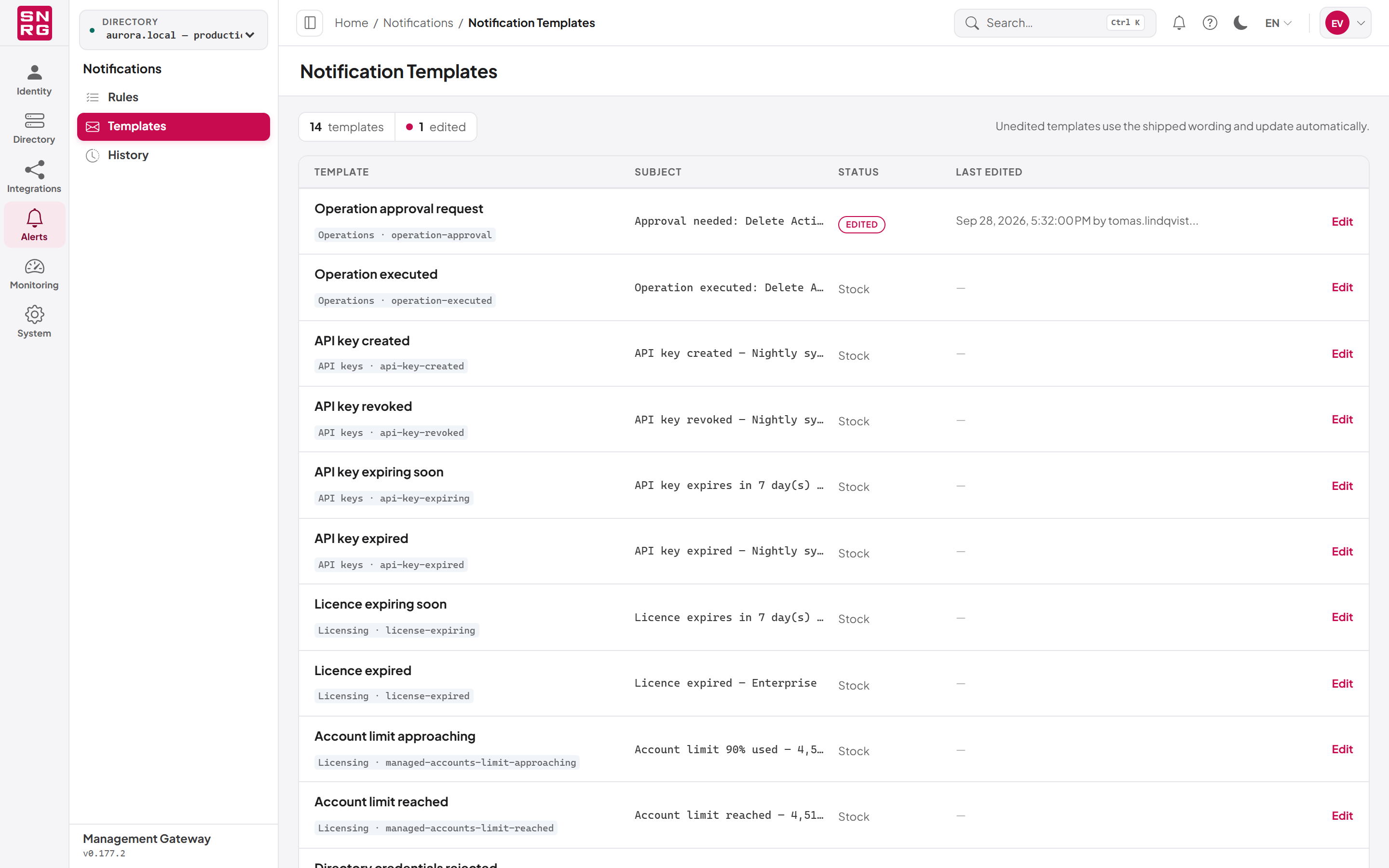Image resolution: width=1389 pixels, height=868 pixels.
Task: Click the EDITED status badge
Action: click(x=861, y=224)
